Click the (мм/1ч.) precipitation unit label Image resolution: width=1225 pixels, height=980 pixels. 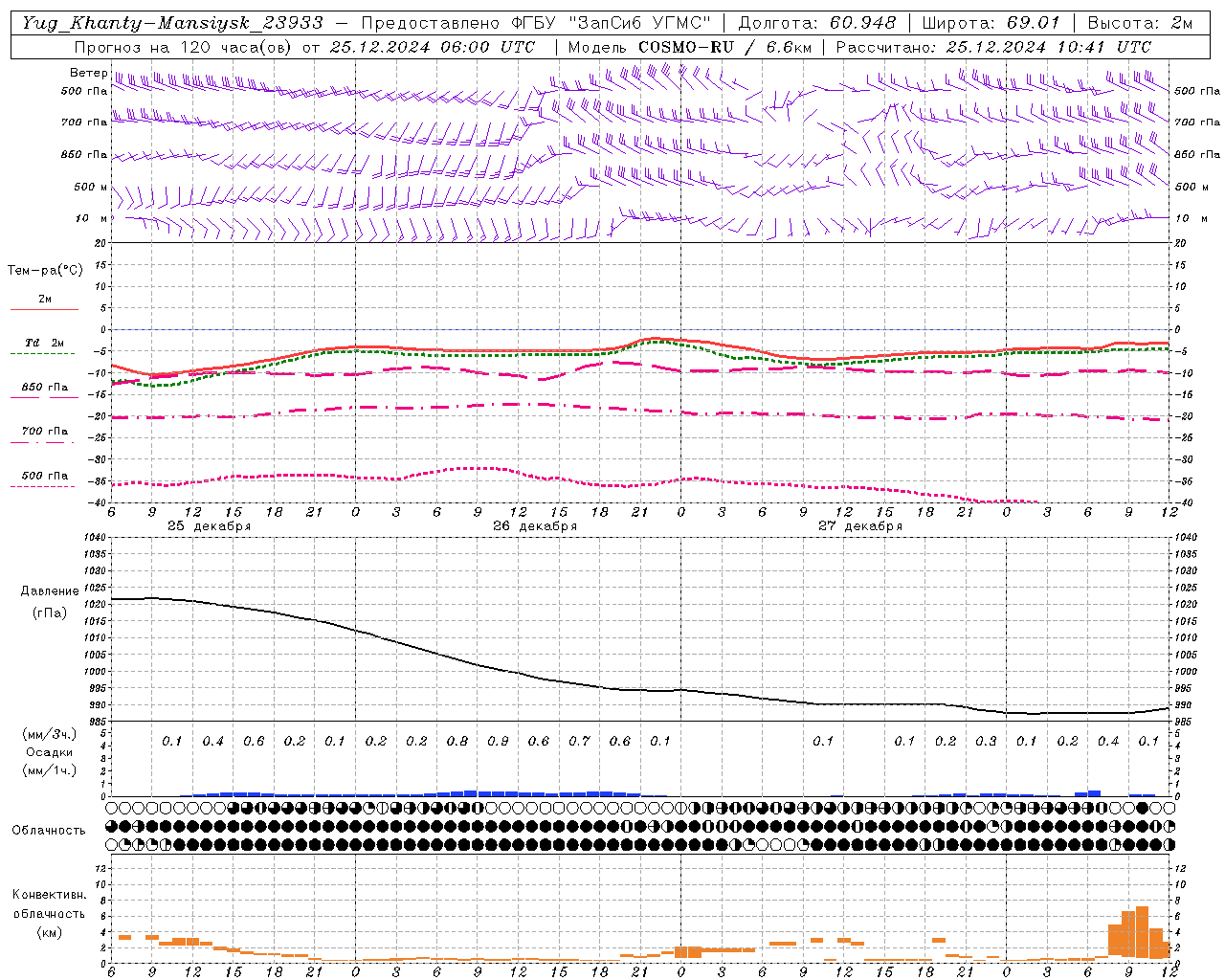click(x=50, y=770)
